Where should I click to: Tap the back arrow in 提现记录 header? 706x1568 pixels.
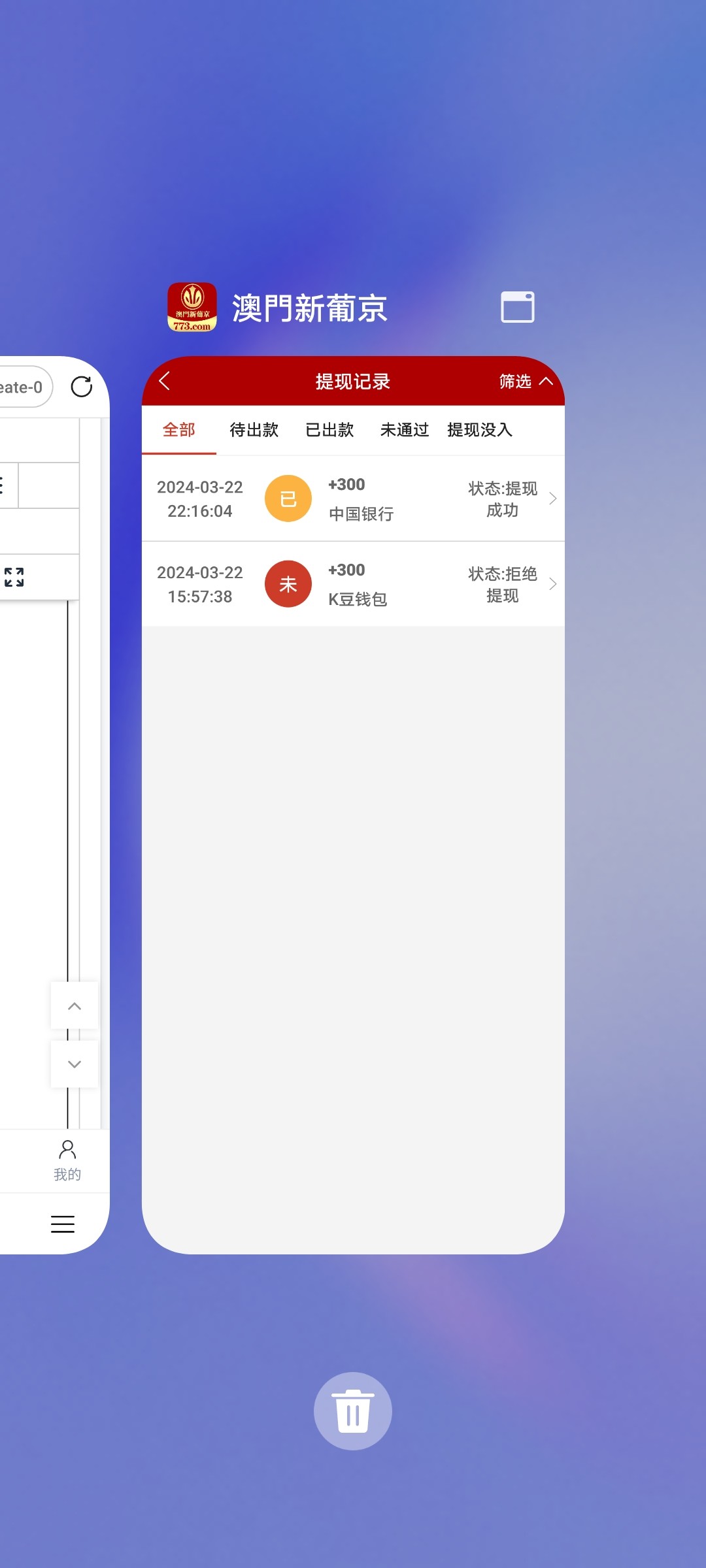click(165, 381)
